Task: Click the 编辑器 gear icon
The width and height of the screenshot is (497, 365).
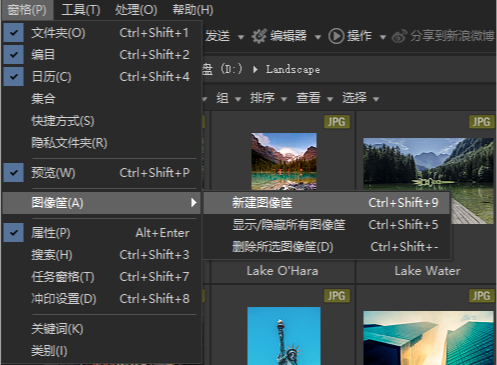Action: coord(259,36)
